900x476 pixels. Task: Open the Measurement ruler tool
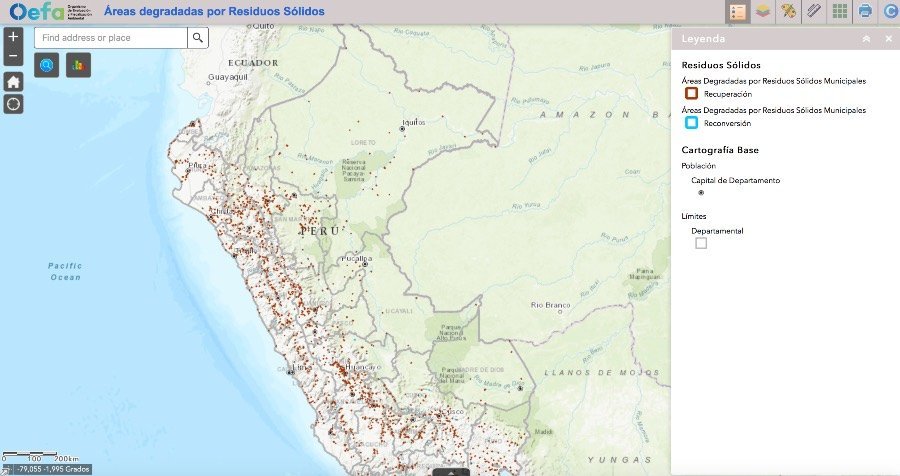click(x=814, y=12)
